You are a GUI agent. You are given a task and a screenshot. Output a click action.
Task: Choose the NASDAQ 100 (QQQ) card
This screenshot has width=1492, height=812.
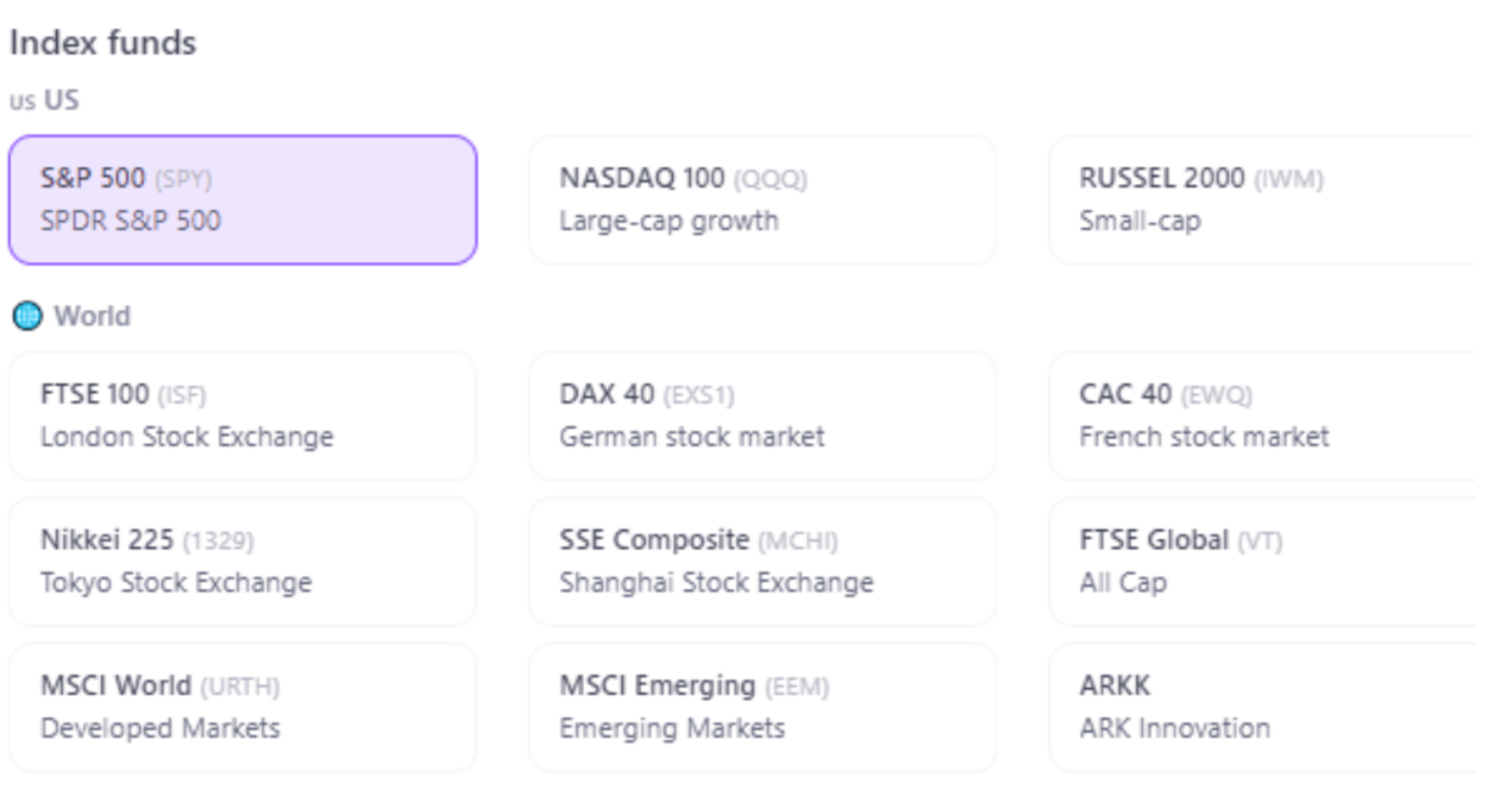pyautogui.click(x=762, y=200)
